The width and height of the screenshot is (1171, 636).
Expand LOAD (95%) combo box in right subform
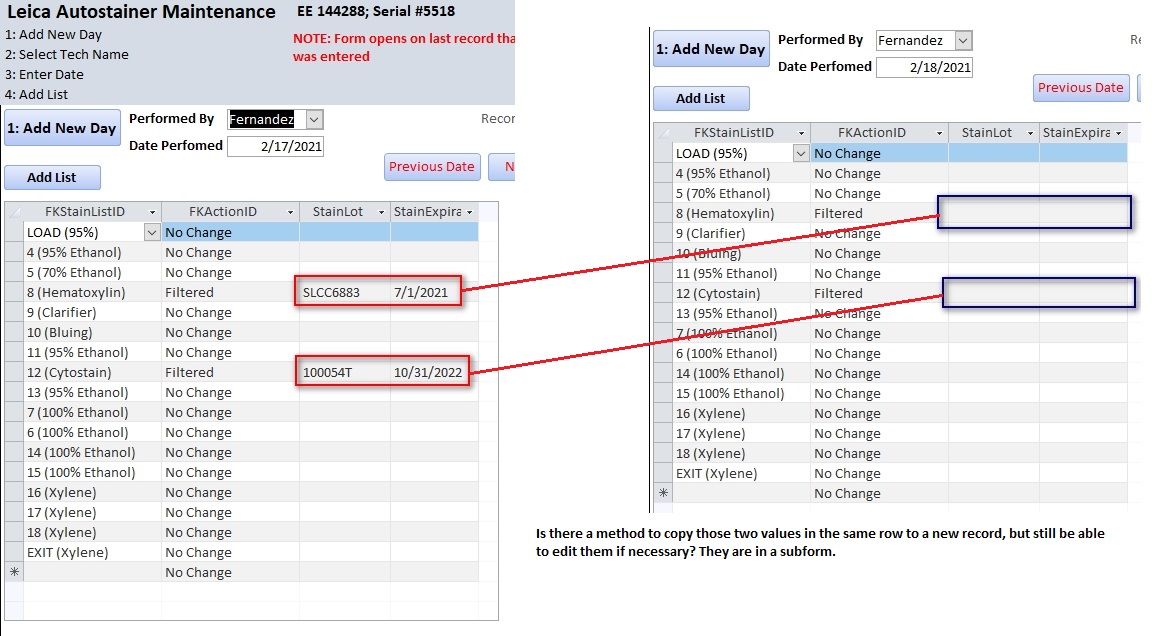[801, 154]
